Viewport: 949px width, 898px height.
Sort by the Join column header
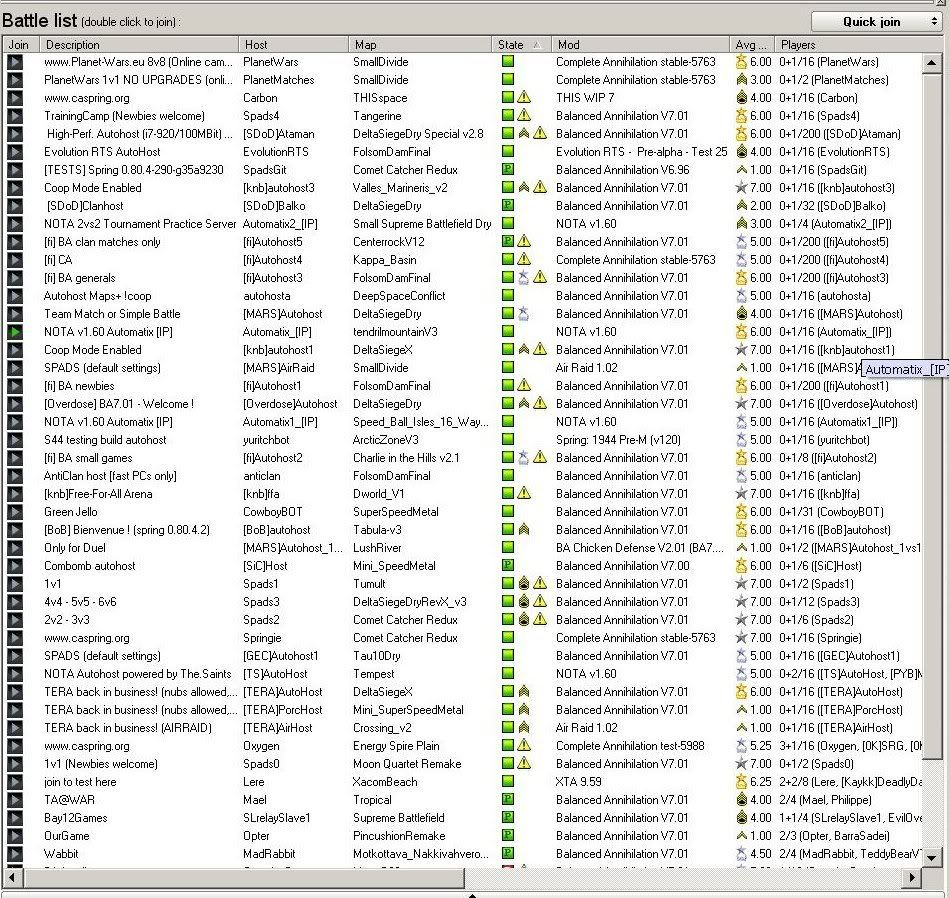point(21,45)
